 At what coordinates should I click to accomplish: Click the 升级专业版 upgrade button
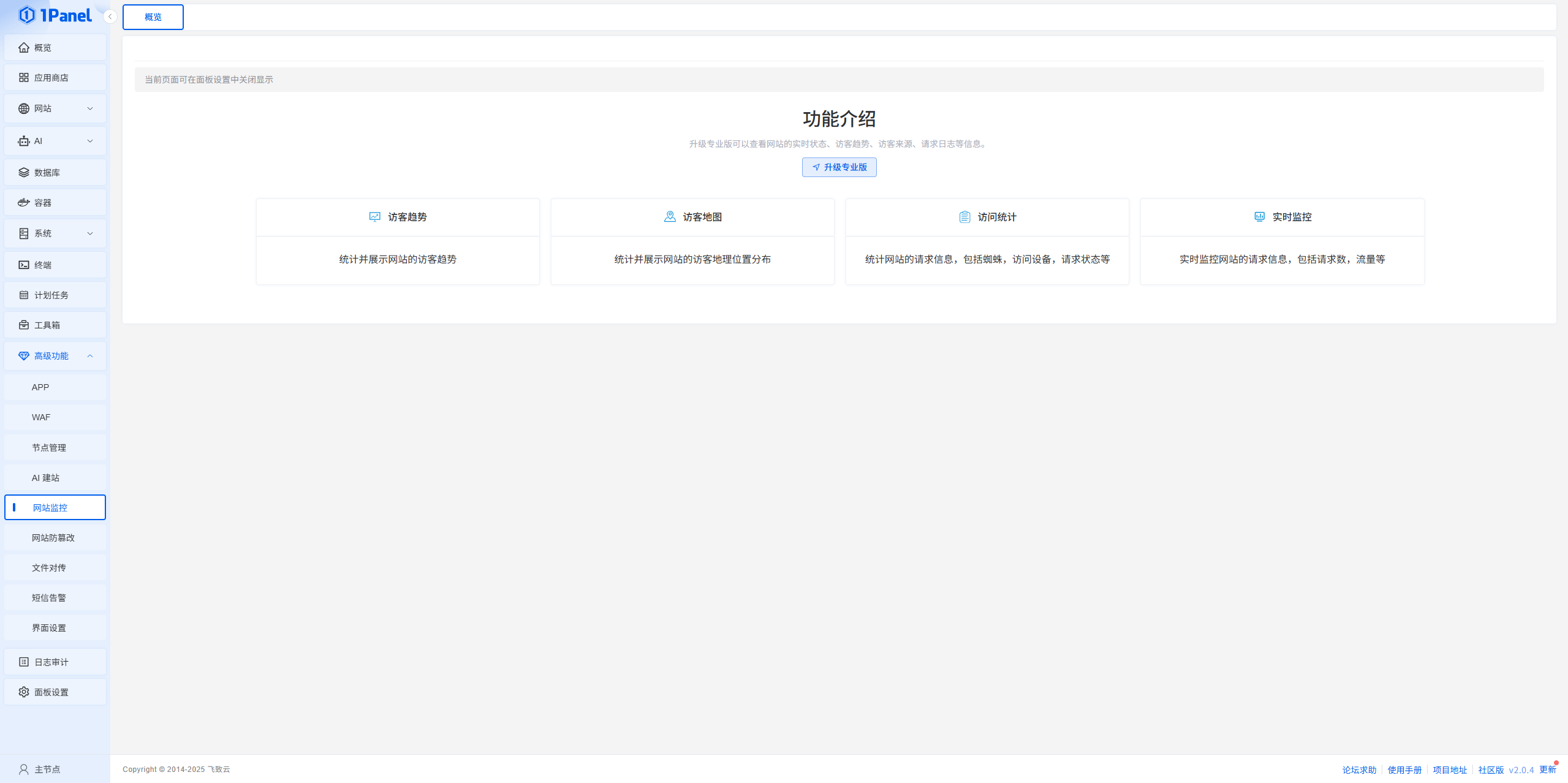tap(839, 167)
